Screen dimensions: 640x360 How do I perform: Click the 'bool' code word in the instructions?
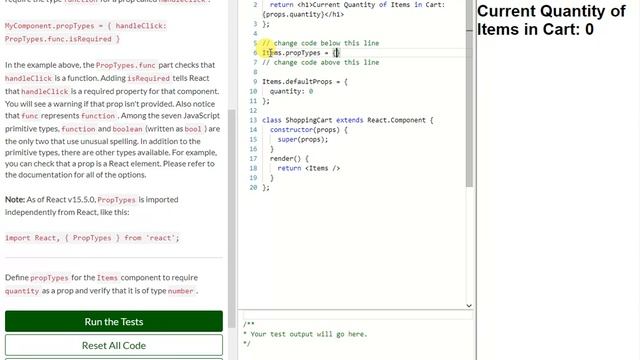point(193,129)
